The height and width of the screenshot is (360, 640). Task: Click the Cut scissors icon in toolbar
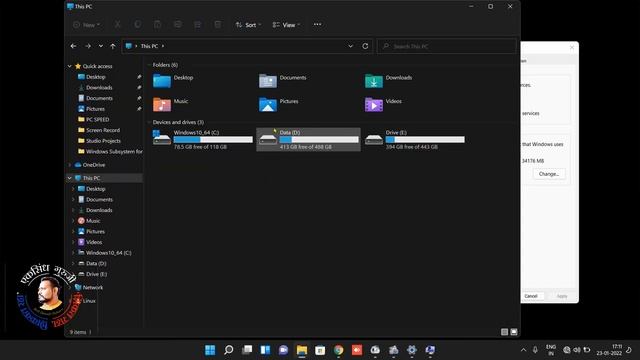118,25
